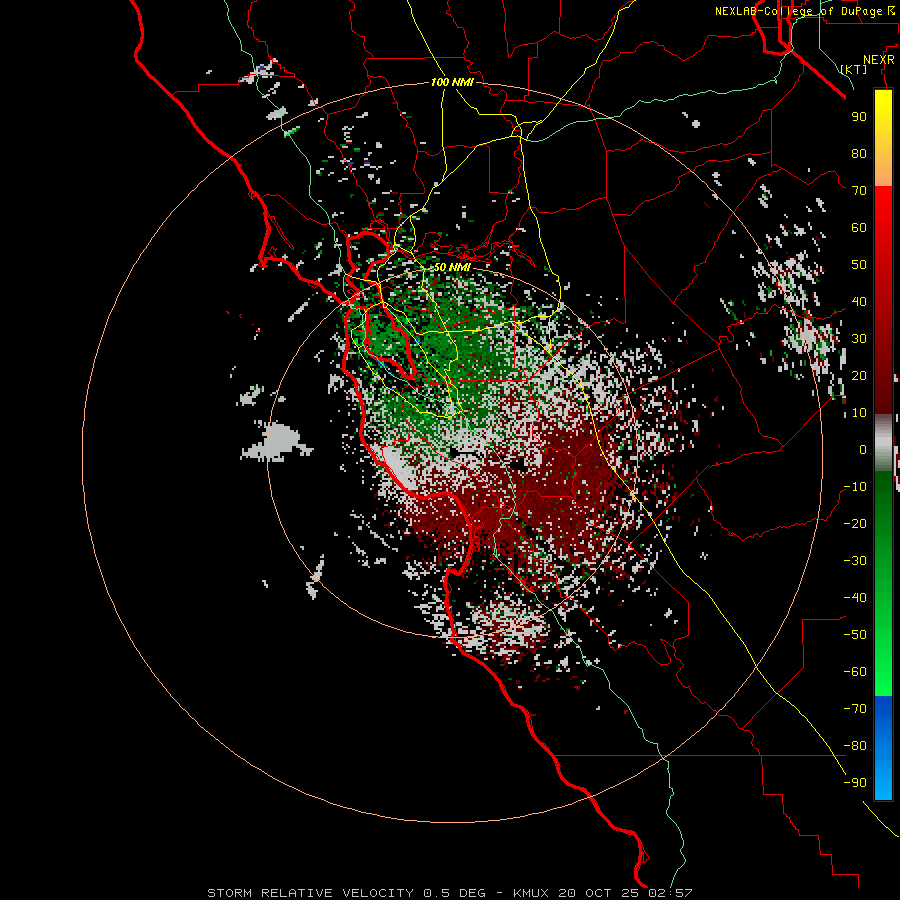Click the -90 scale label

855,783
